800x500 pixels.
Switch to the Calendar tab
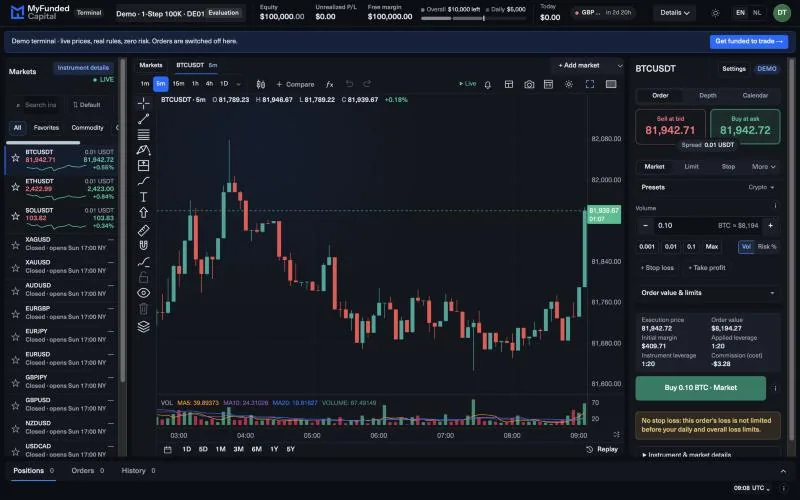[755, 96]
